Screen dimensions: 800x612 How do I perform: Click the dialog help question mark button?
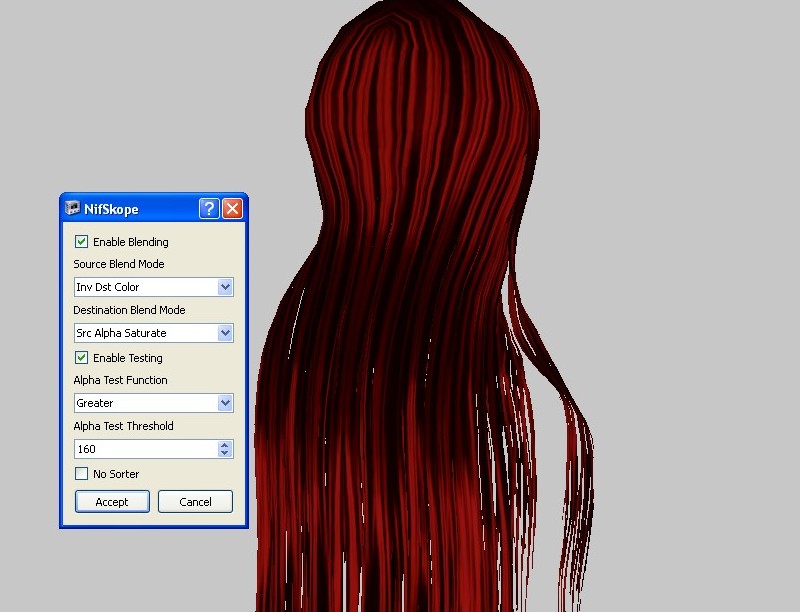click(x=209, y=209)
